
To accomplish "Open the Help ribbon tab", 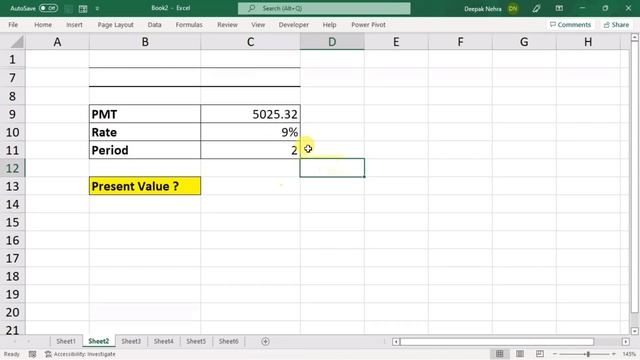I will (329, 25).
